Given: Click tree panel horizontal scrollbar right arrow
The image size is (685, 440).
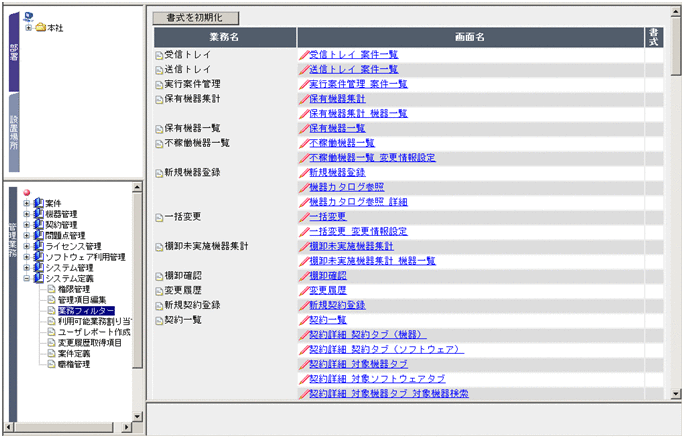Looking at the screenshot, I should tap(127, 427).
